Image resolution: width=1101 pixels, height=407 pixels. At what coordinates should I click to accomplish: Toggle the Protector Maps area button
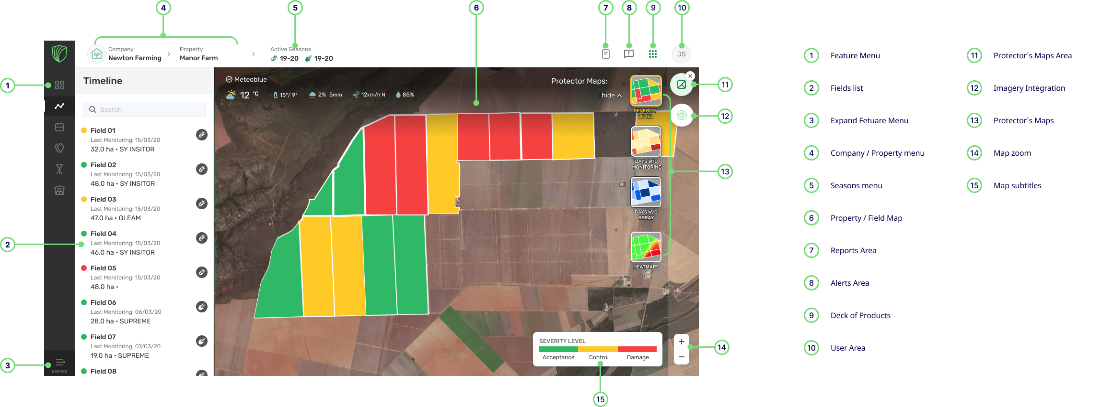pos(681,85)
